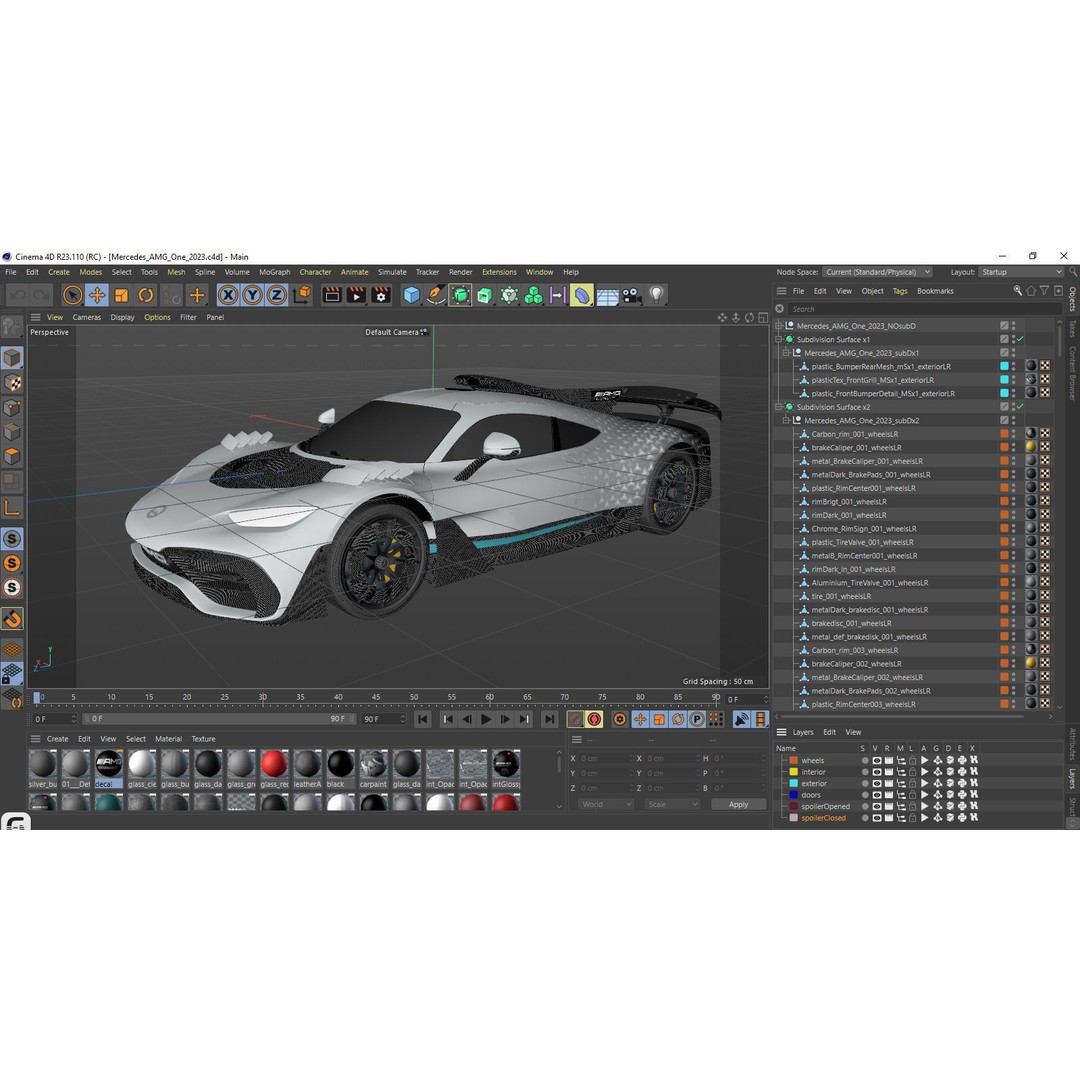Select the Live Selection arrow tool

72,295
